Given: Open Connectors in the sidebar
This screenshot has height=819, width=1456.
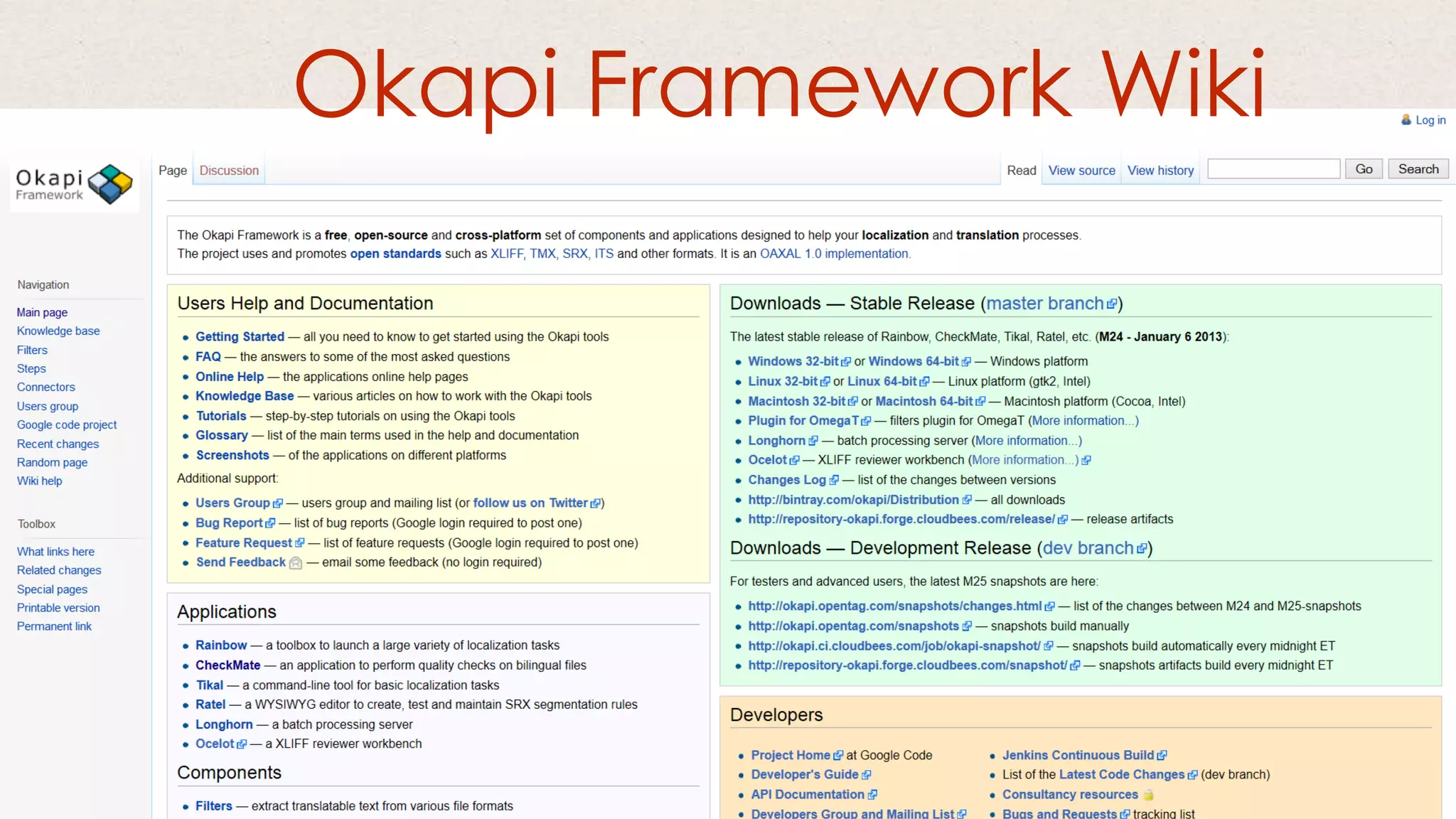Looking at the screenshot, I should 46,387.
